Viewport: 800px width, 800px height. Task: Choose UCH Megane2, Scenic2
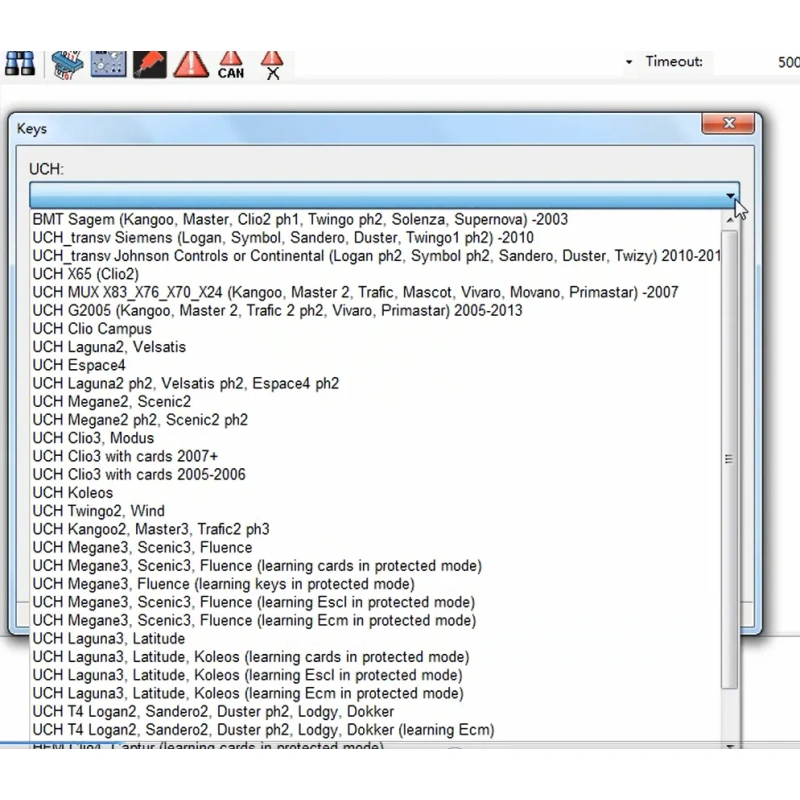pos(376,402)
